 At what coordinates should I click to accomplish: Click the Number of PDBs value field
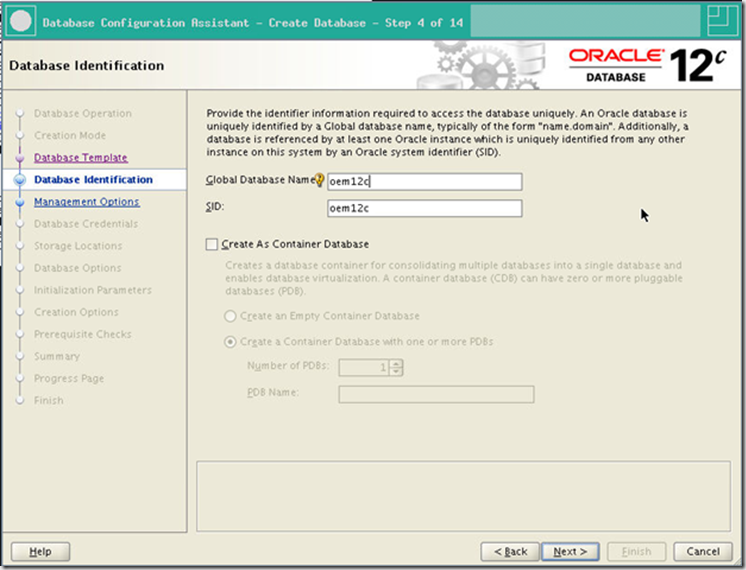[x=364, y=367]
